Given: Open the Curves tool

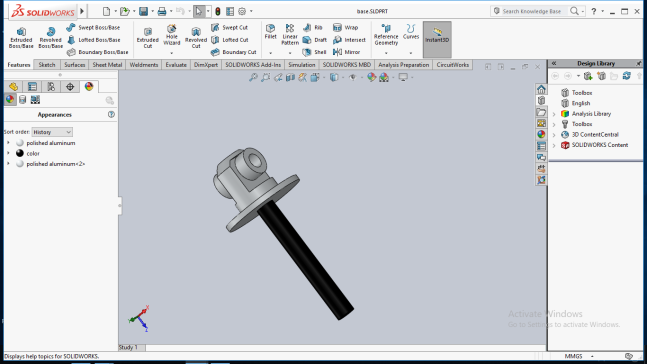Looking at the screenshot, I should (411, 32).
